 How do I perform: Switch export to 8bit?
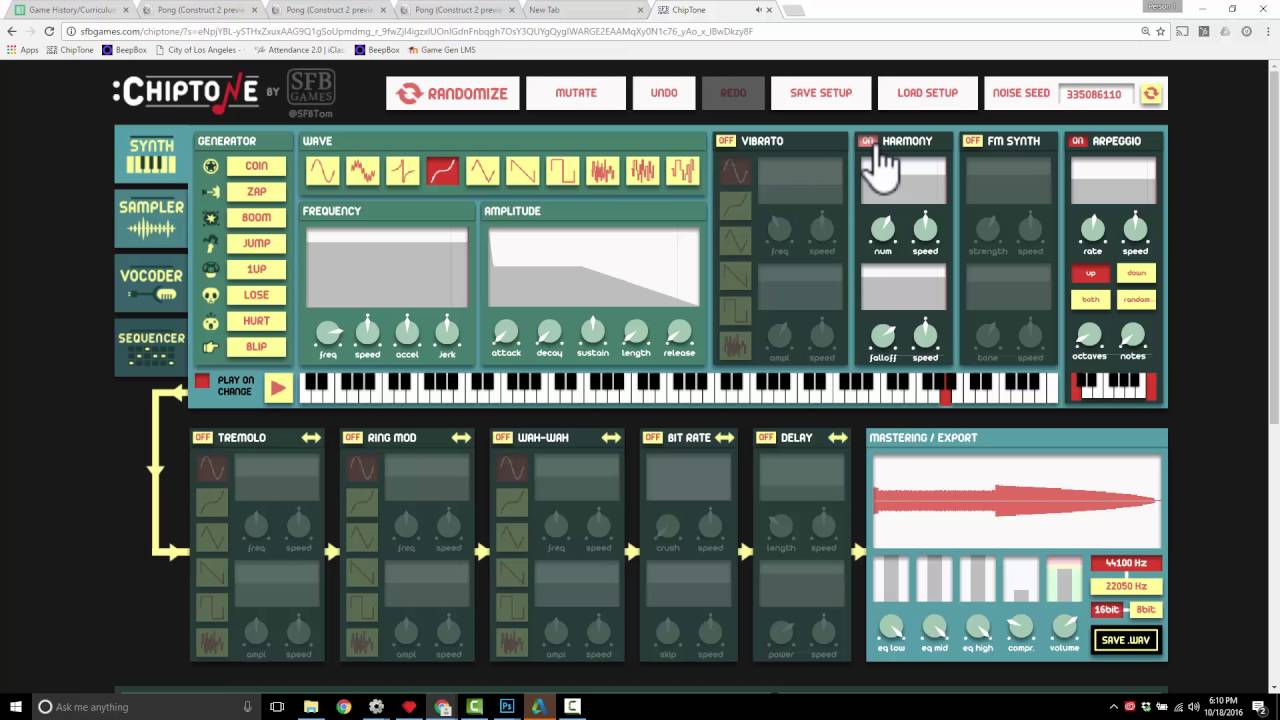[1145, 609]
